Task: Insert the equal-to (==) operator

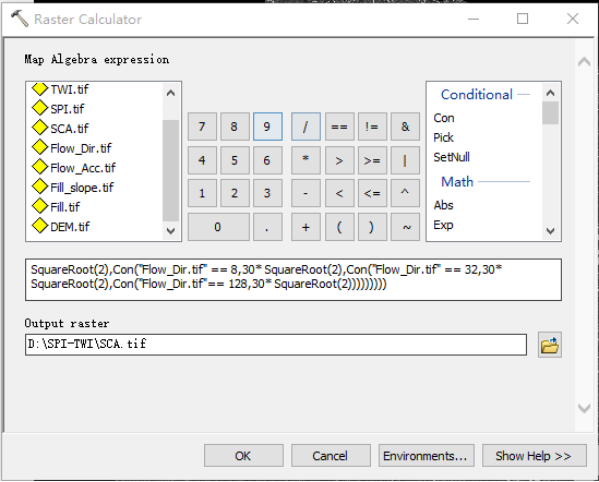Action: (x=340, y=126)
